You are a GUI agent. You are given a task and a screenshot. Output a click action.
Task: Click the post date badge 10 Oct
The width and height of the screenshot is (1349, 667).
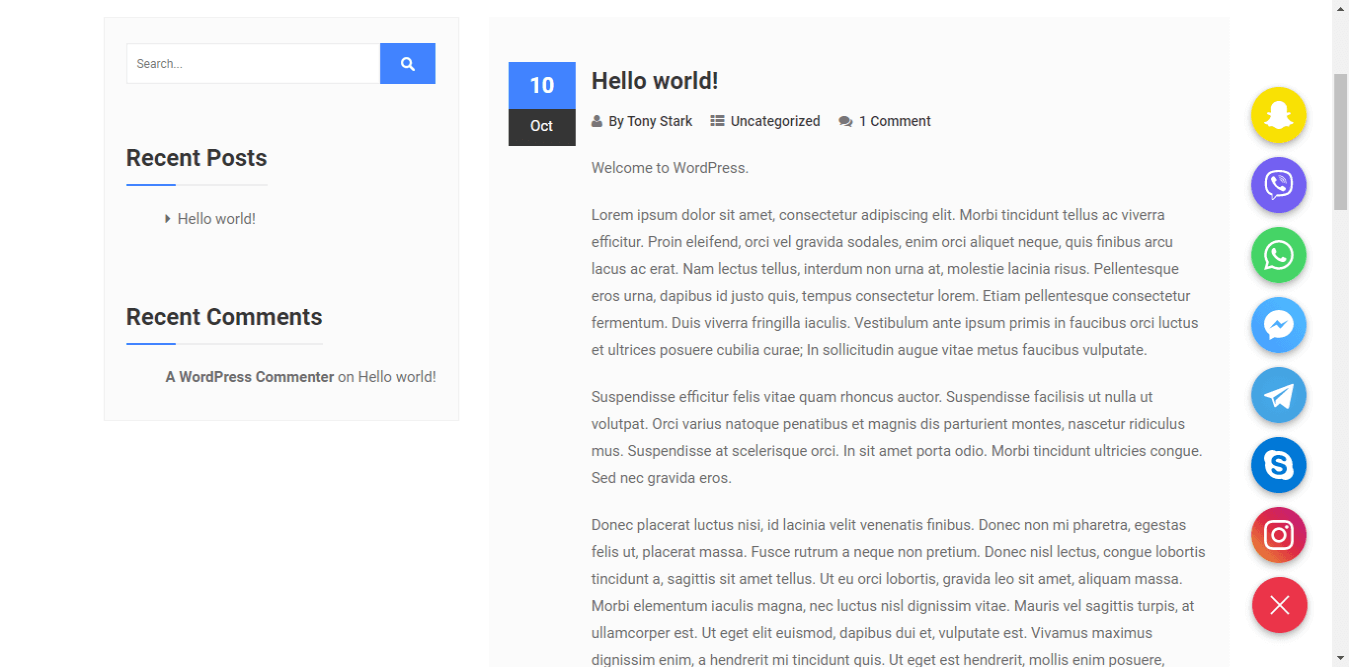pyautogui.click(x=542, y=104)
